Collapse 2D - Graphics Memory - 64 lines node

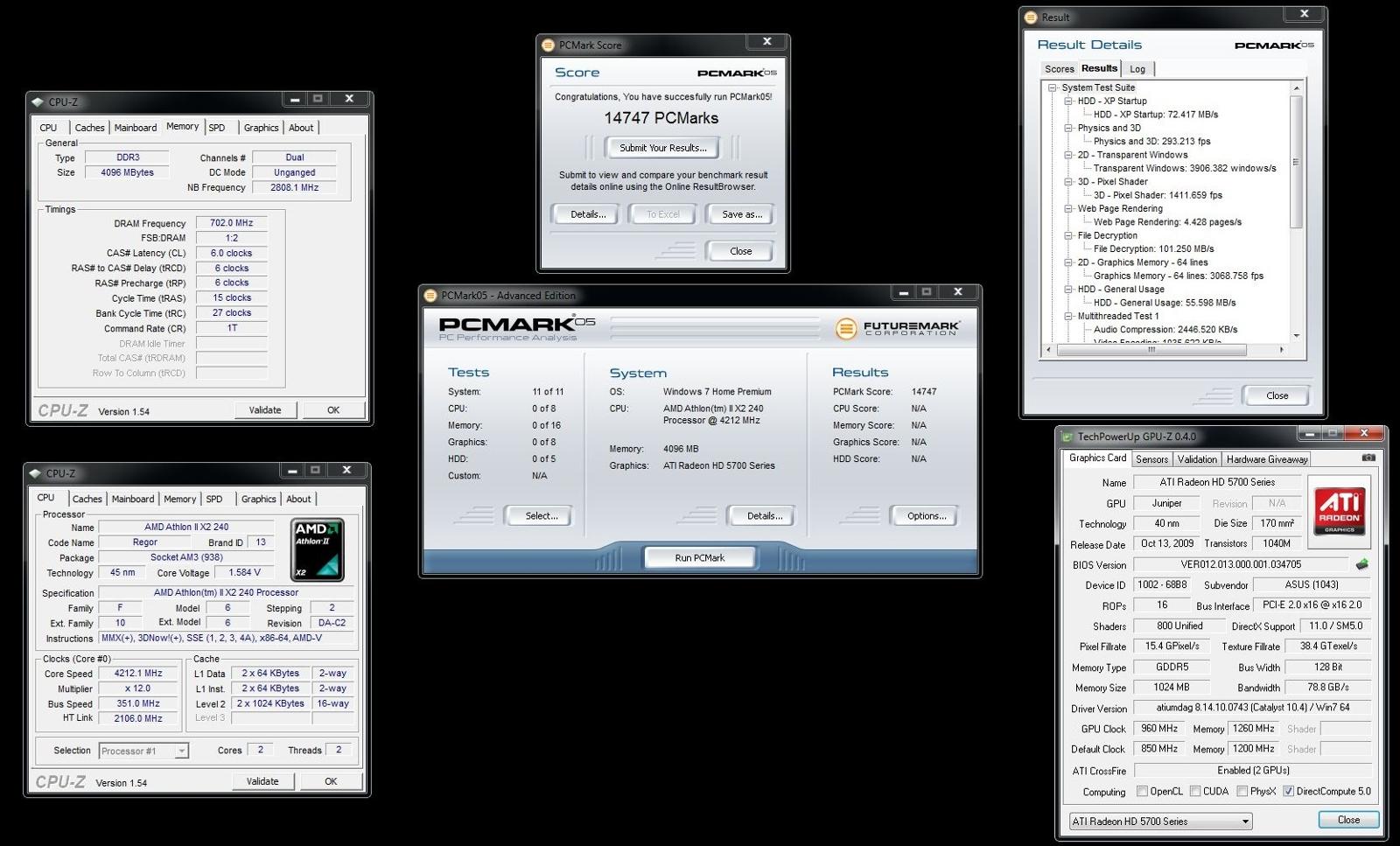[x=1068, y=262]
